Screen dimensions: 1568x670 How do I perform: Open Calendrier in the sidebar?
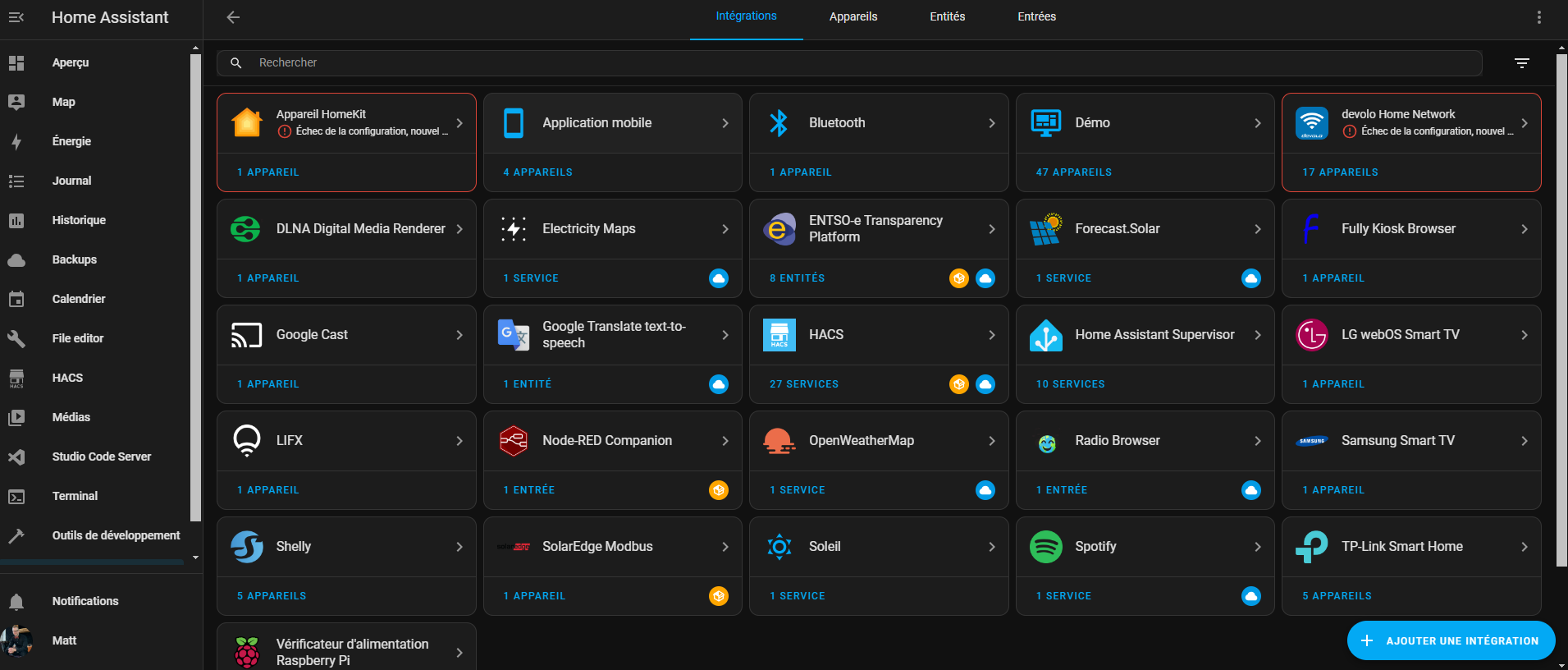pyautogui.click(x=95, y=299)
